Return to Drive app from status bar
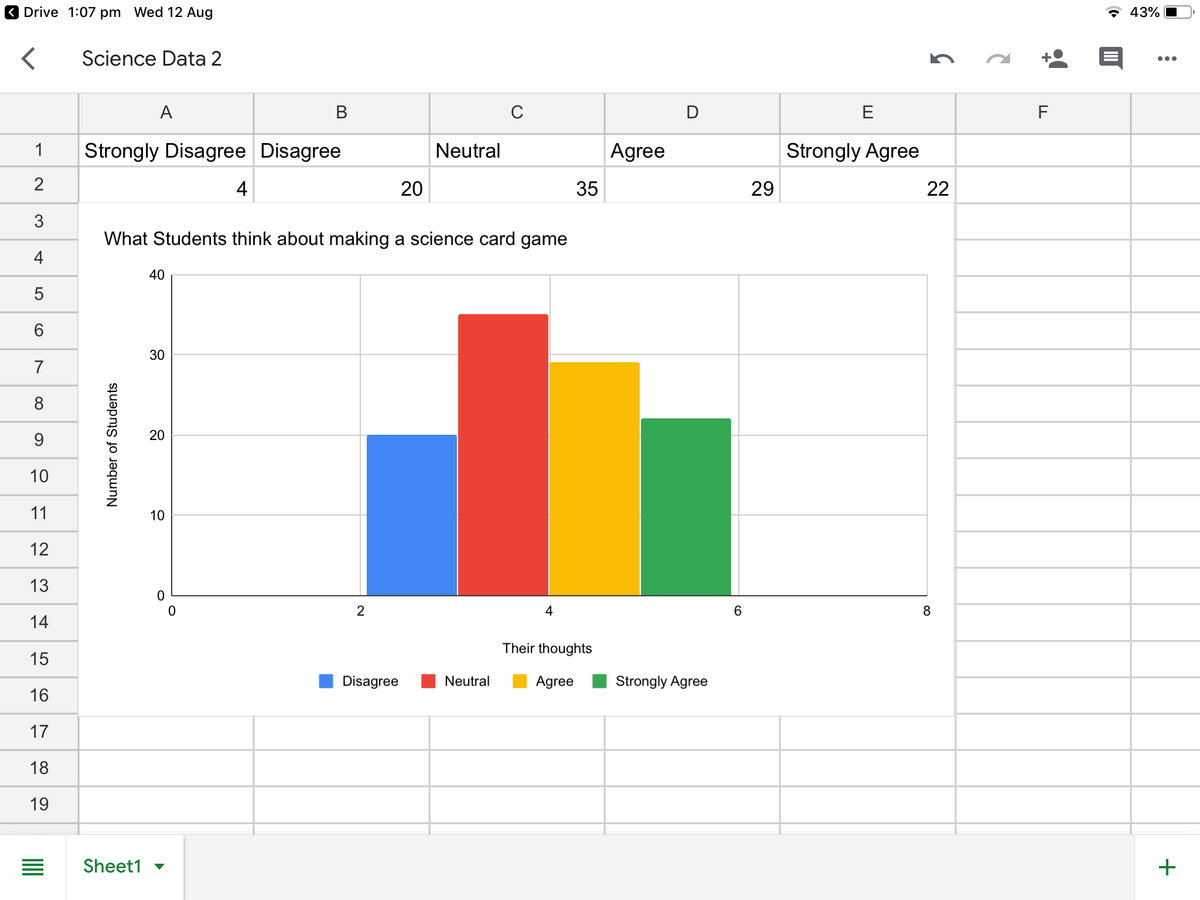The height and width of the screenshot is (900, 1200). coord(32,12)
